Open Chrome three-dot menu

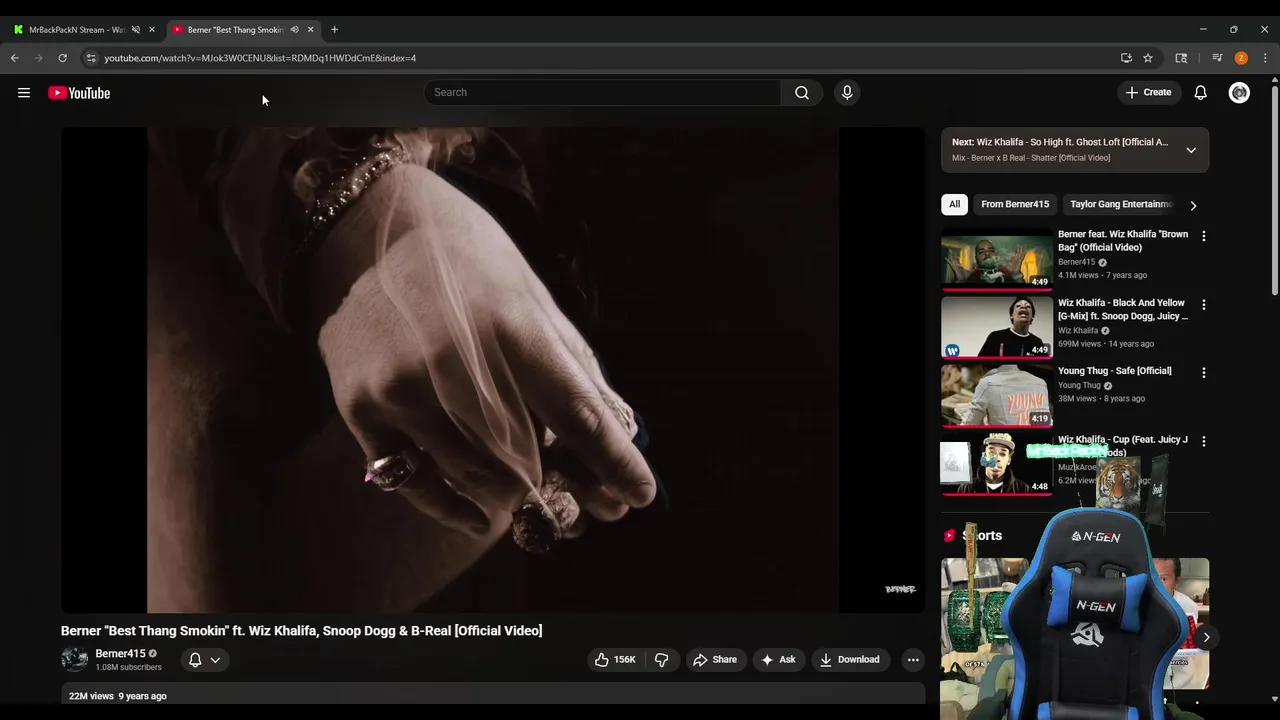pyautogui.click(x=1265, y=58)
